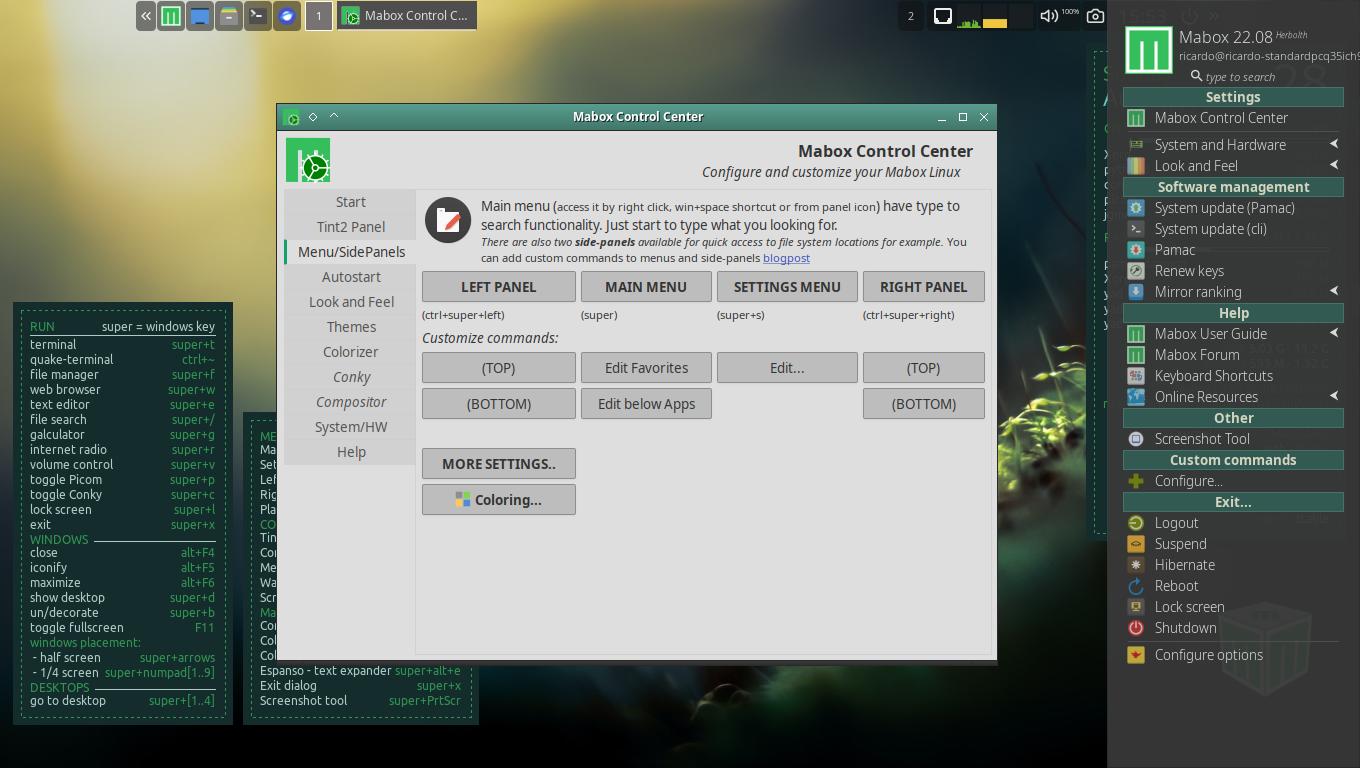Open MORE SETTINGS..

click(x=498, y=464)
